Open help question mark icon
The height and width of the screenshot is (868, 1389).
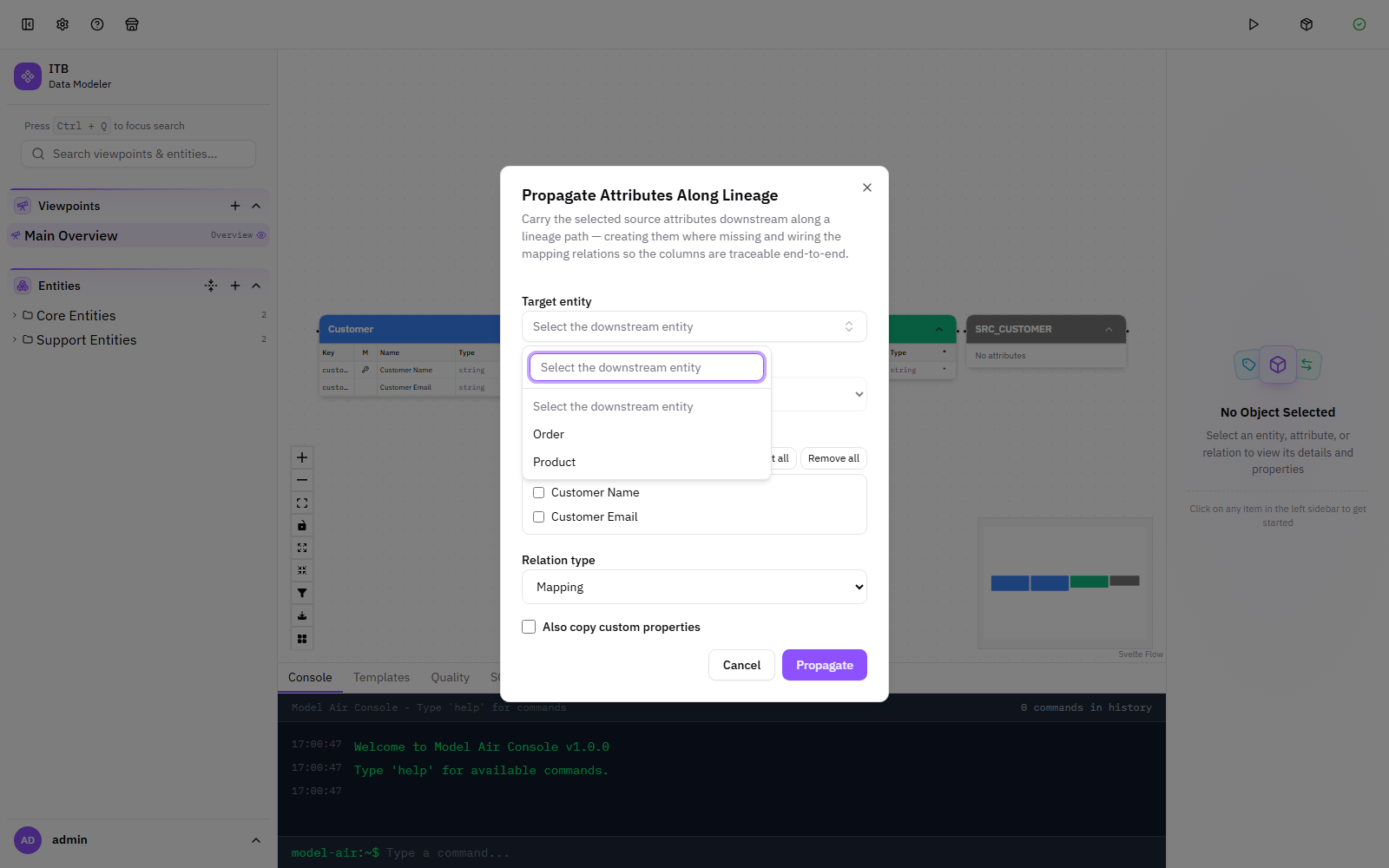tap(97, 24)
